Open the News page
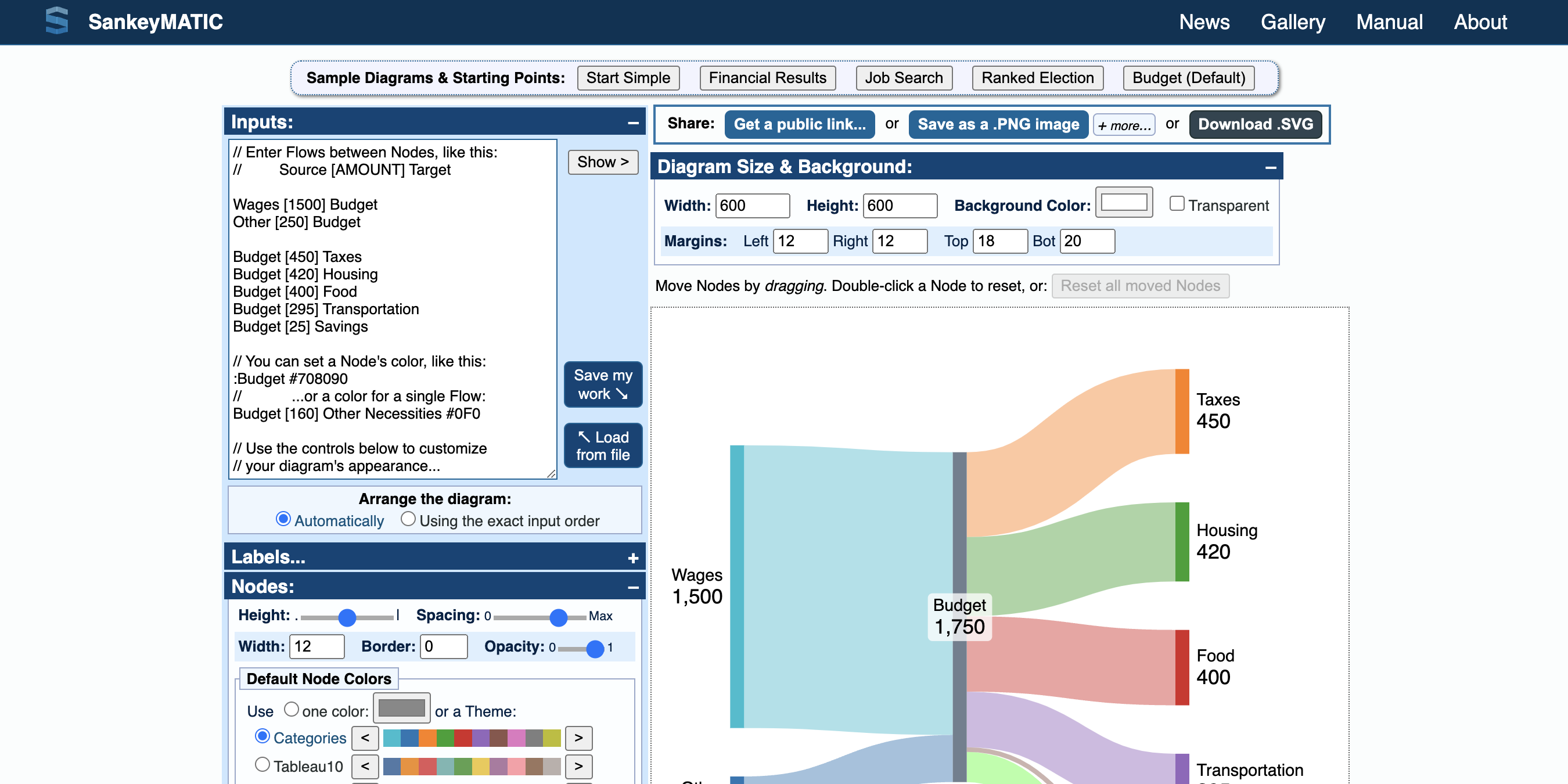 click(x=1204, y=22)
